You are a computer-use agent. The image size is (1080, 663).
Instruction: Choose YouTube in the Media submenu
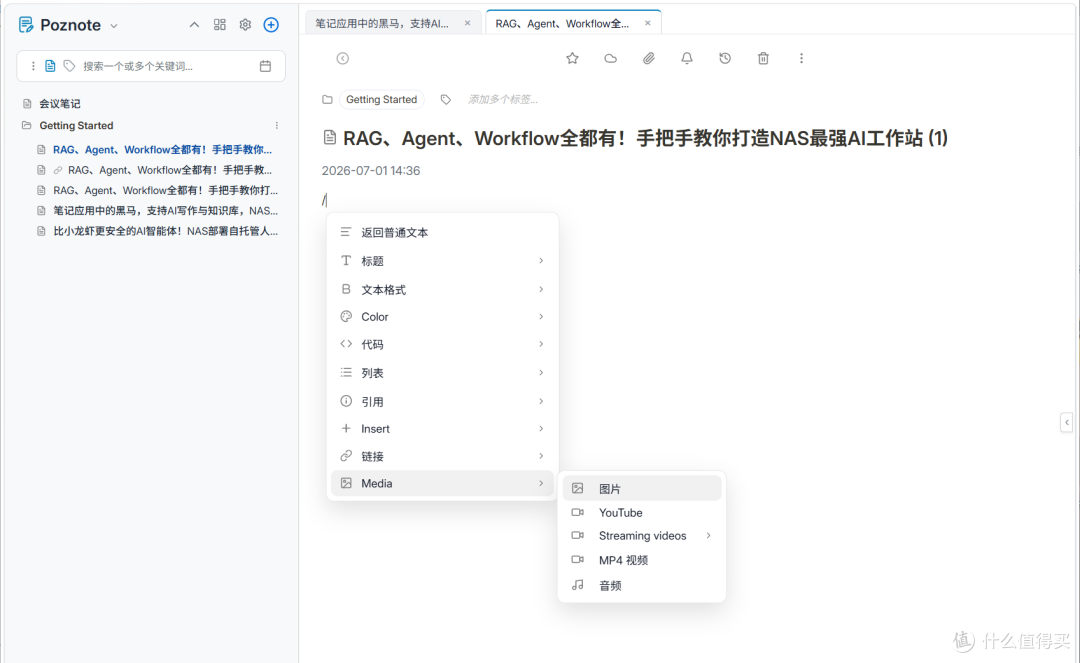(x=642, y=513)
